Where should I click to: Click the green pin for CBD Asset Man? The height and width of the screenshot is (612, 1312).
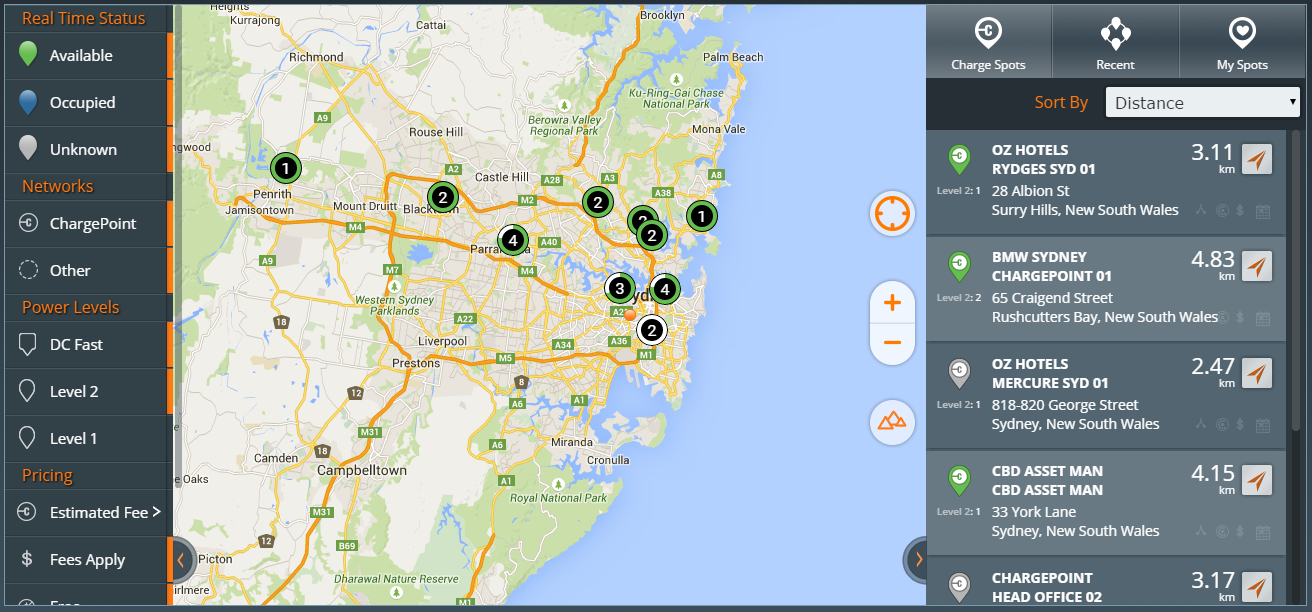[x=959, y=481]
